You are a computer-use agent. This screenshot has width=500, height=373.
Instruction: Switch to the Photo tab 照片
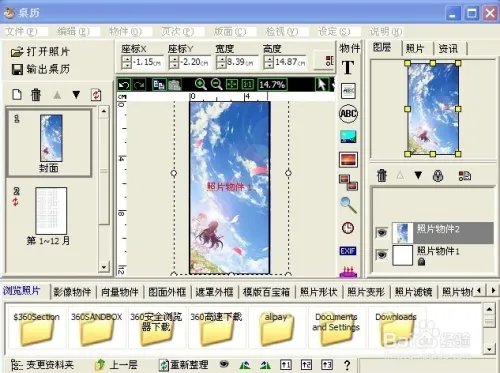pyautogui.click(x=415, y=49)
